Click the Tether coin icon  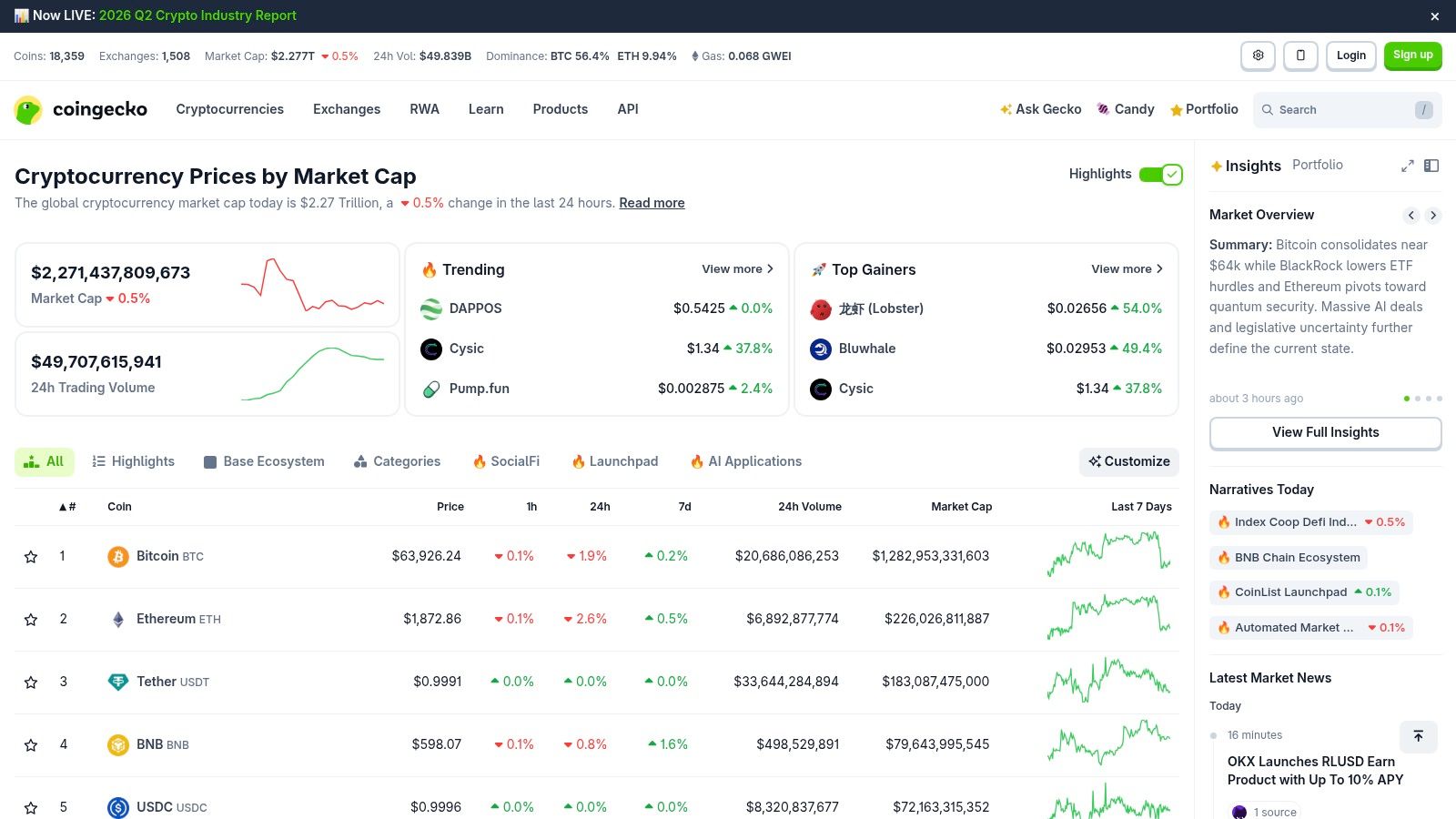[118, 682]
